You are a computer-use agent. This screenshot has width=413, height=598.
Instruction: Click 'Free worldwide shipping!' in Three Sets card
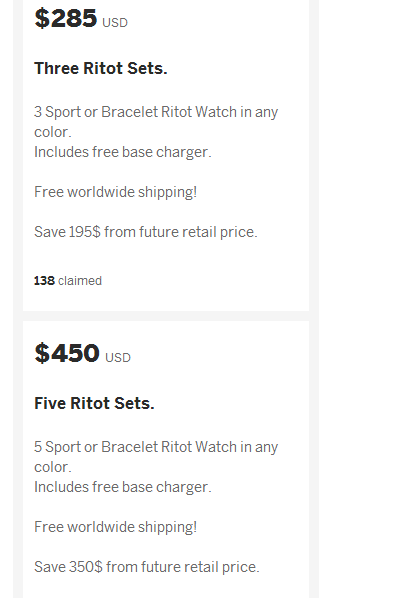[x=116, y=192]
